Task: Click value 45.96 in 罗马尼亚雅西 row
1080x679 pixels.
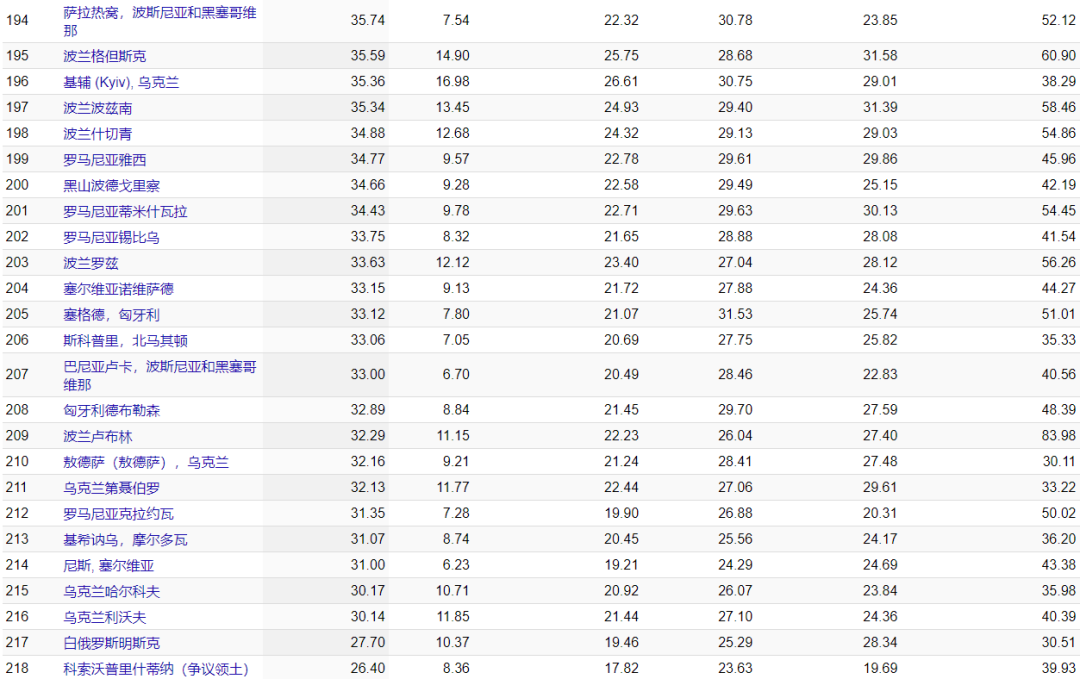Action: [x=1059, y=158]
